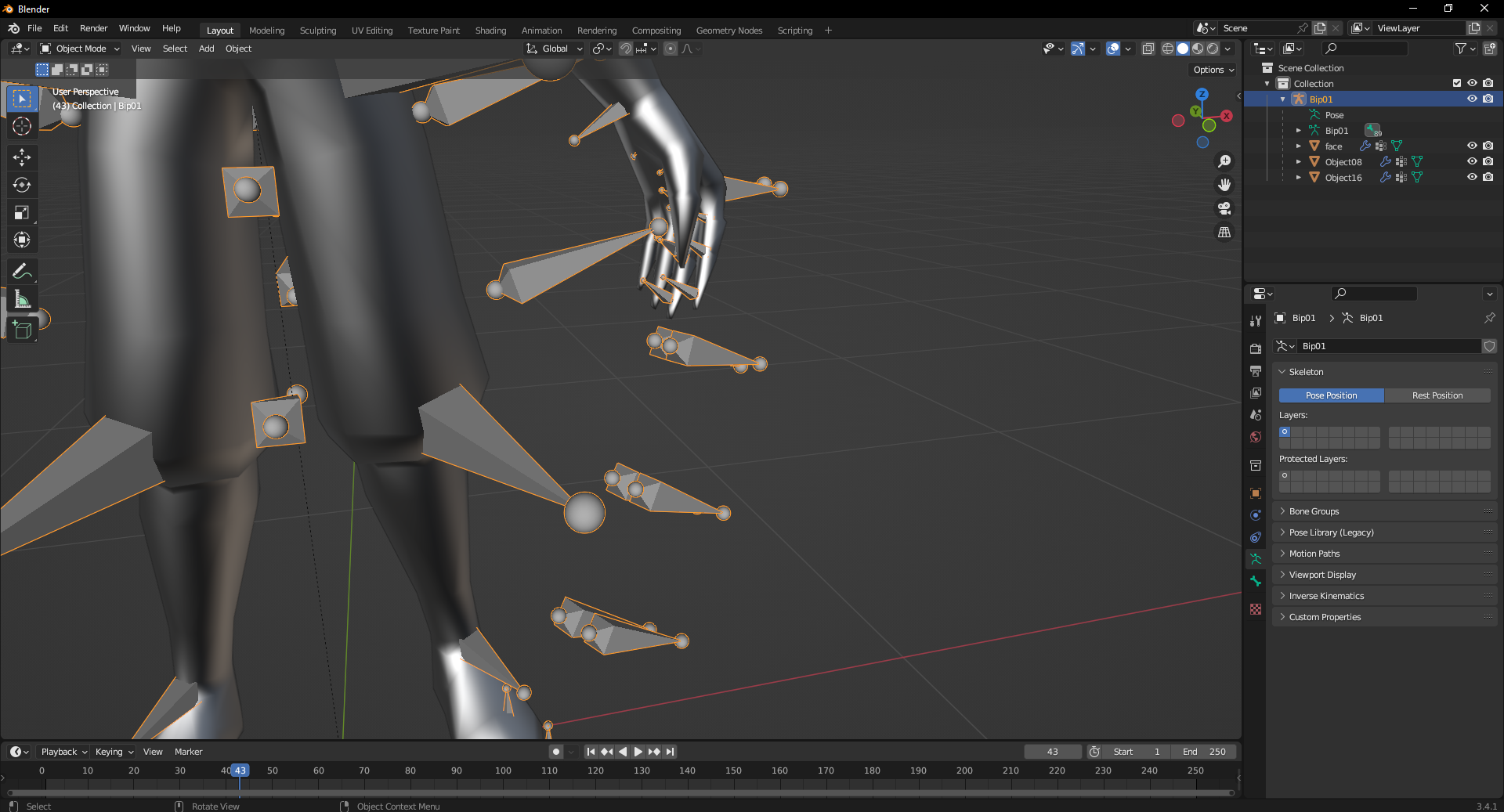Switch to the Animation workspace tab
The width and height of the screenshot is (1504, 812).
(541, 31)
